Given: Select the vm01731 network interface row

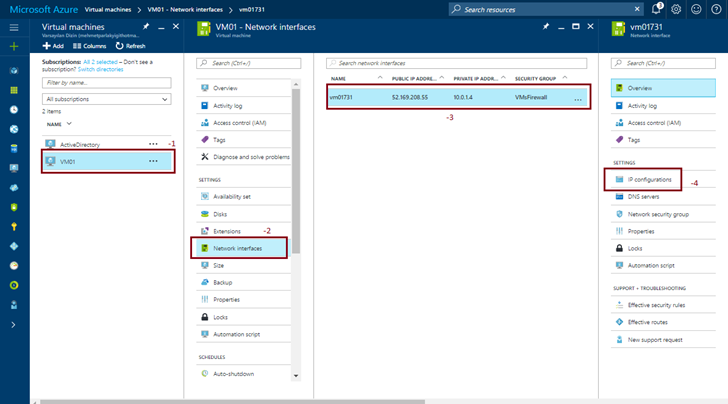Looking at the screenshot, I should (x=457, y=97).
